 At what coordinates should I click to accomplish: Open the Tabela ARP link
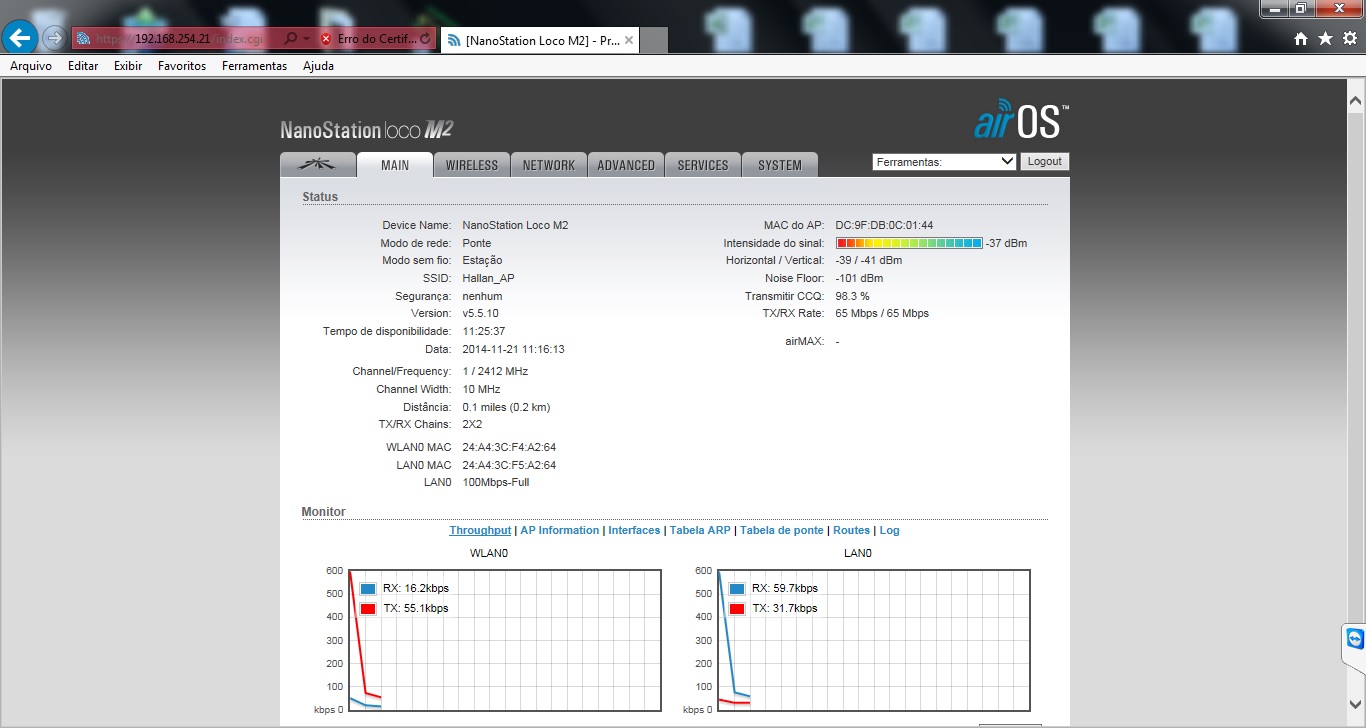click(700, 530)
